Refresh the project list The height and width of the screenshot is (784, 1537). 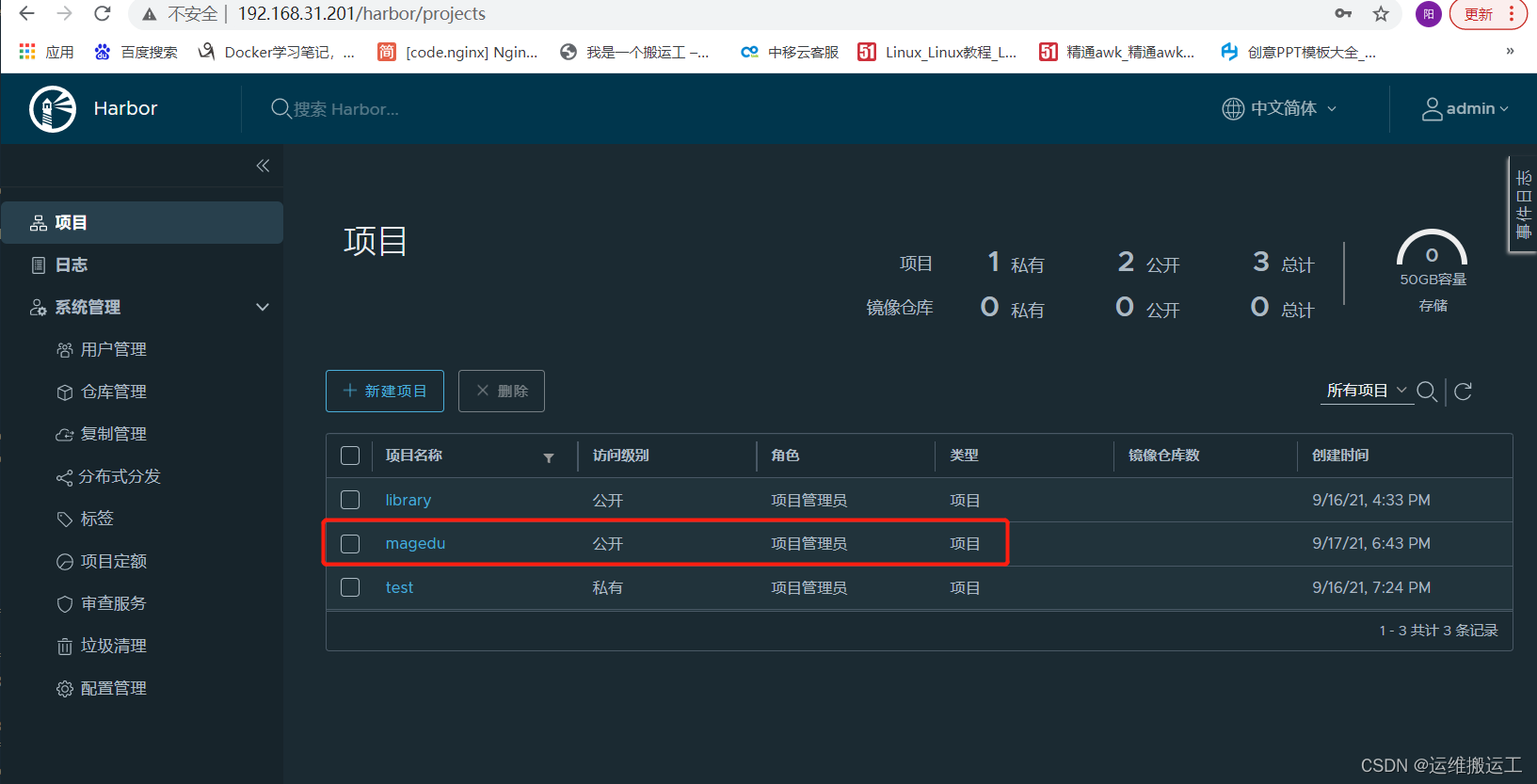click(1463, 392)
